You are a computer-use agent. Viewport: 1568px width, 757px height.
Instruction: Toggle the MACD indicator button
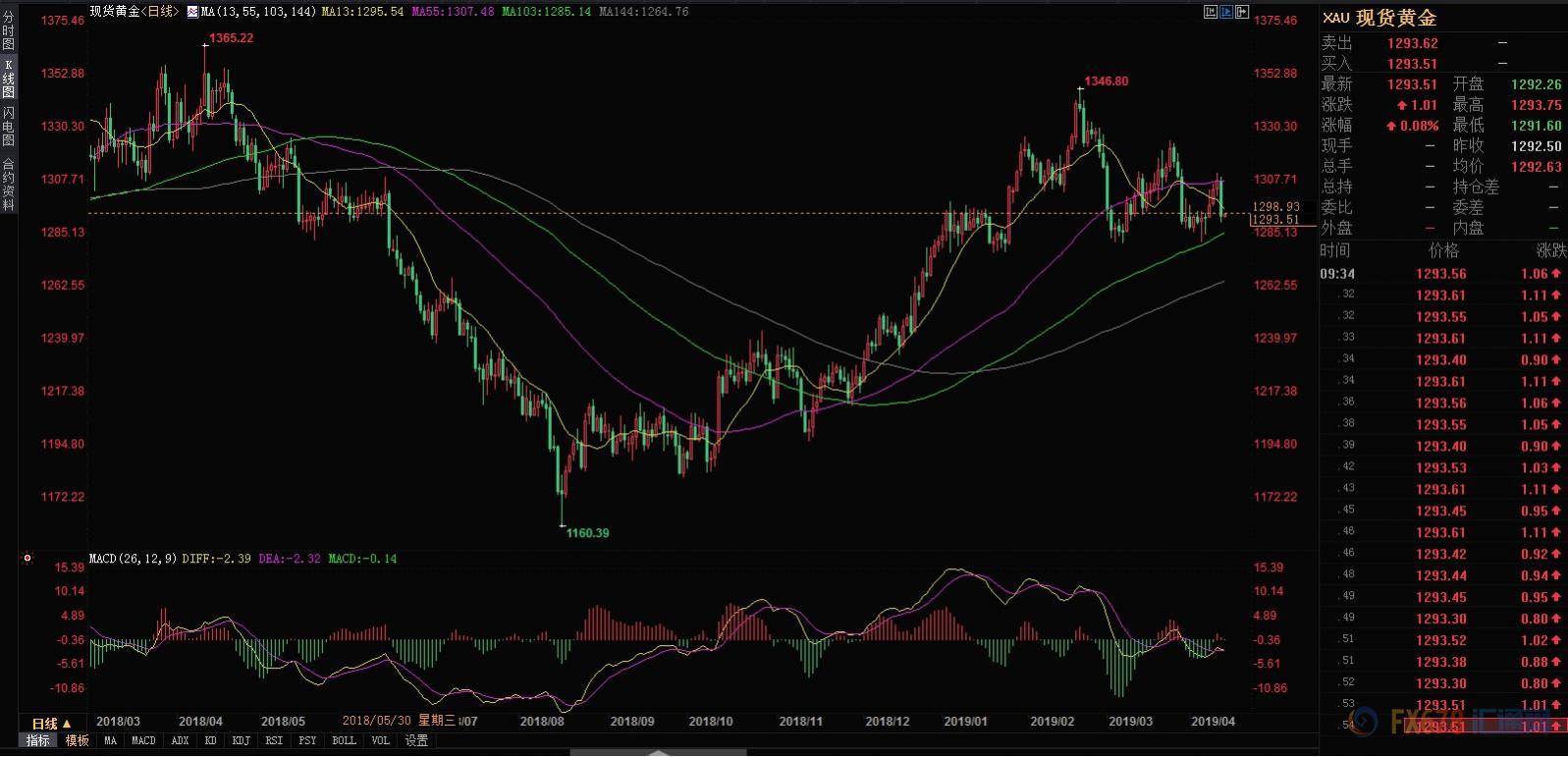coord(143,741)
